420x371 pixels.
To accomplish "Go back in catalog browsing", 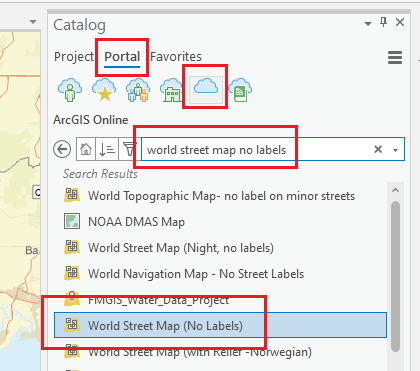I will pos(62,149).
